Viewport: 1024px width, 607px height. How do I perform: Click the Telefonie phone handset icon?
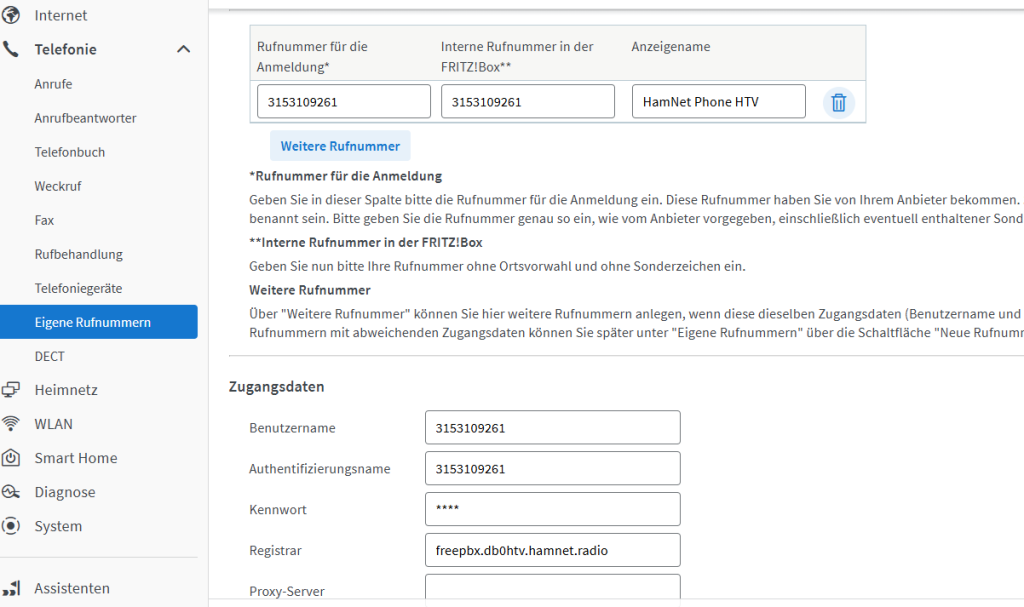12,49
